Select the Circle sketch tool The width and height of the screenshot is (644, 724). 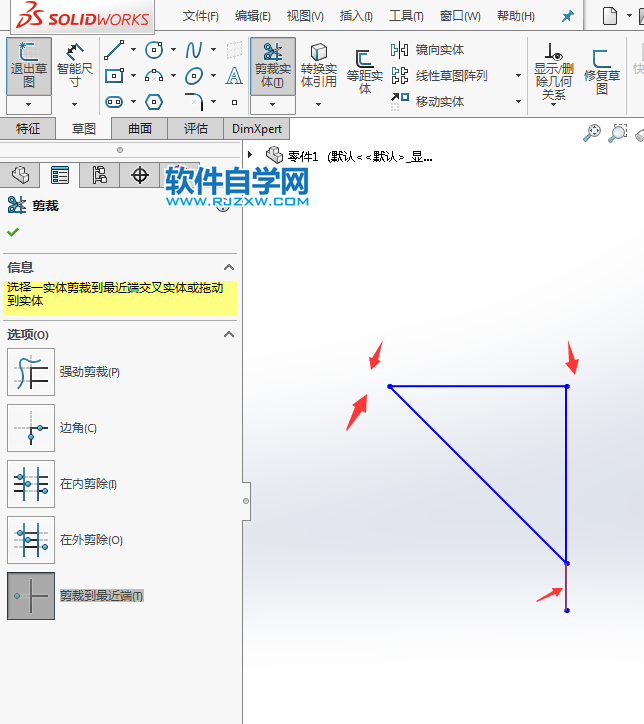click(x=154, y=50)
